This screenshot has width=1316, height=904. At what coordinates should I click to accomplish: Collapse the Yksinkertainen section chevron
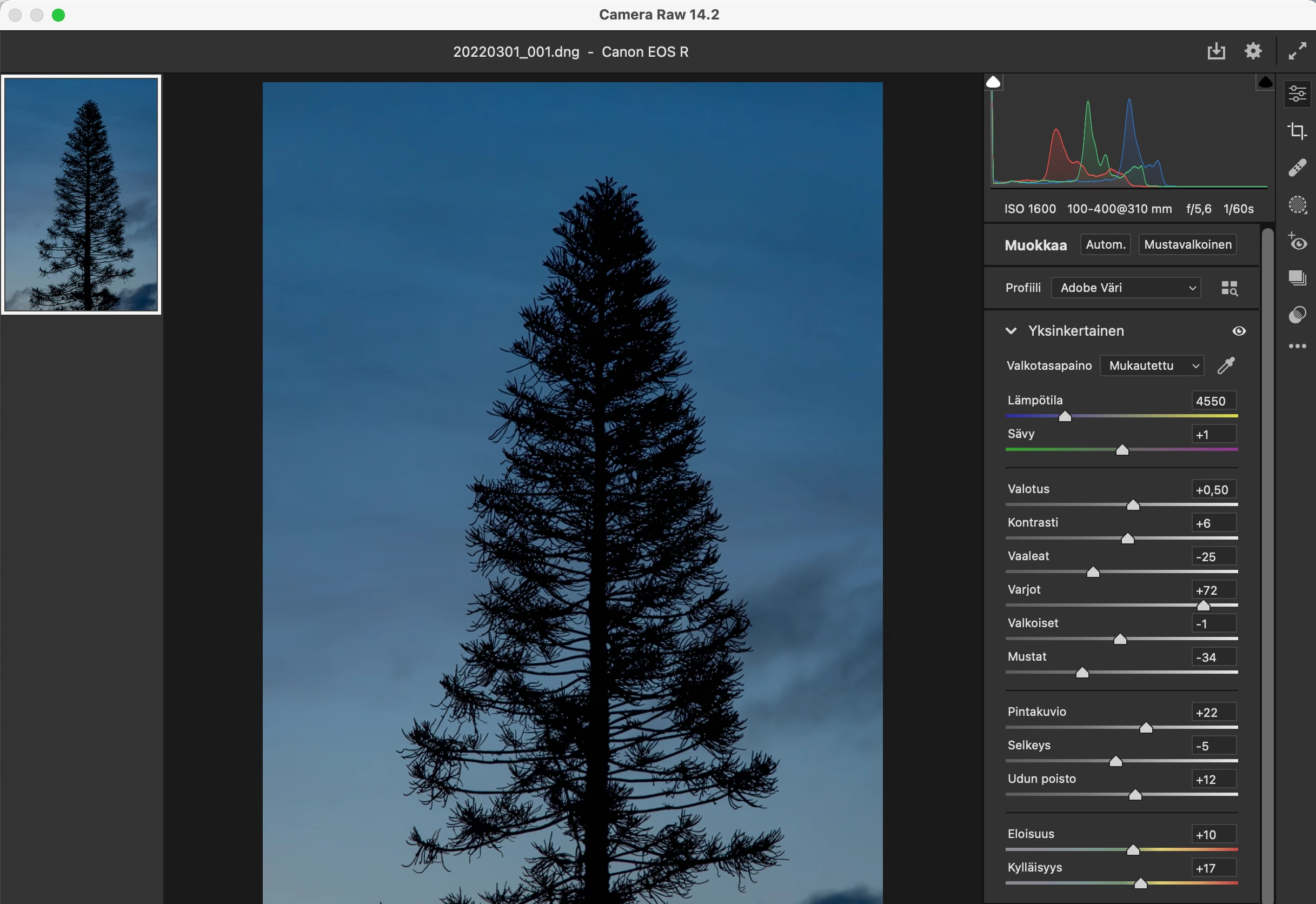[x=1011, y=331]
